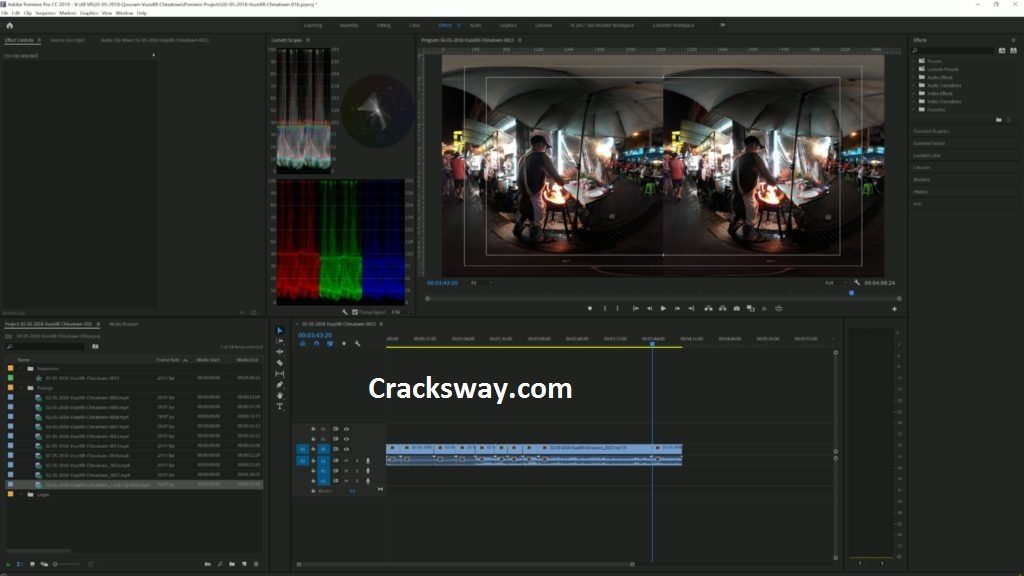This screenshot has height=576, width=1024.
Task: Mute audio track A1
Action: pos(346,460)
